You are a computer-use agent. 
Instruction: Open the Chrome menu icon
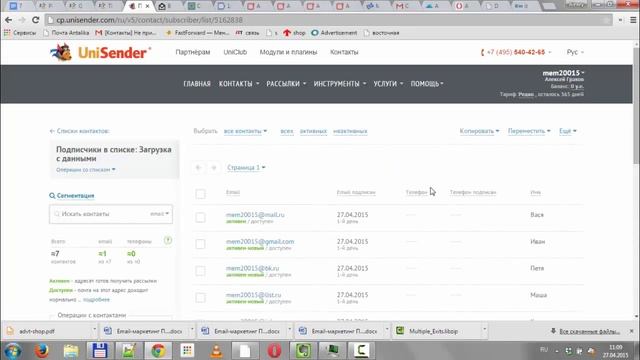[633, 20]
